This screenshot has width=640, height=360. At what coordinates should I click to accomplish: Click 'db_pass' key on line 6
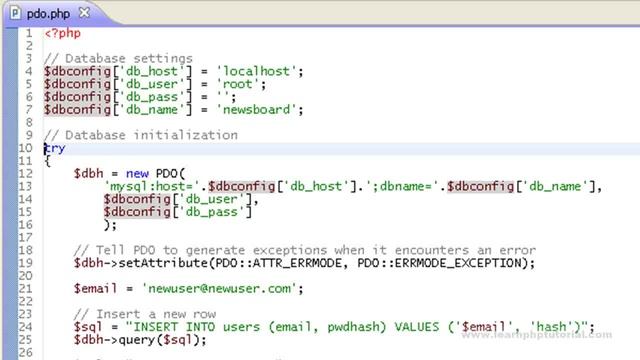152,97
